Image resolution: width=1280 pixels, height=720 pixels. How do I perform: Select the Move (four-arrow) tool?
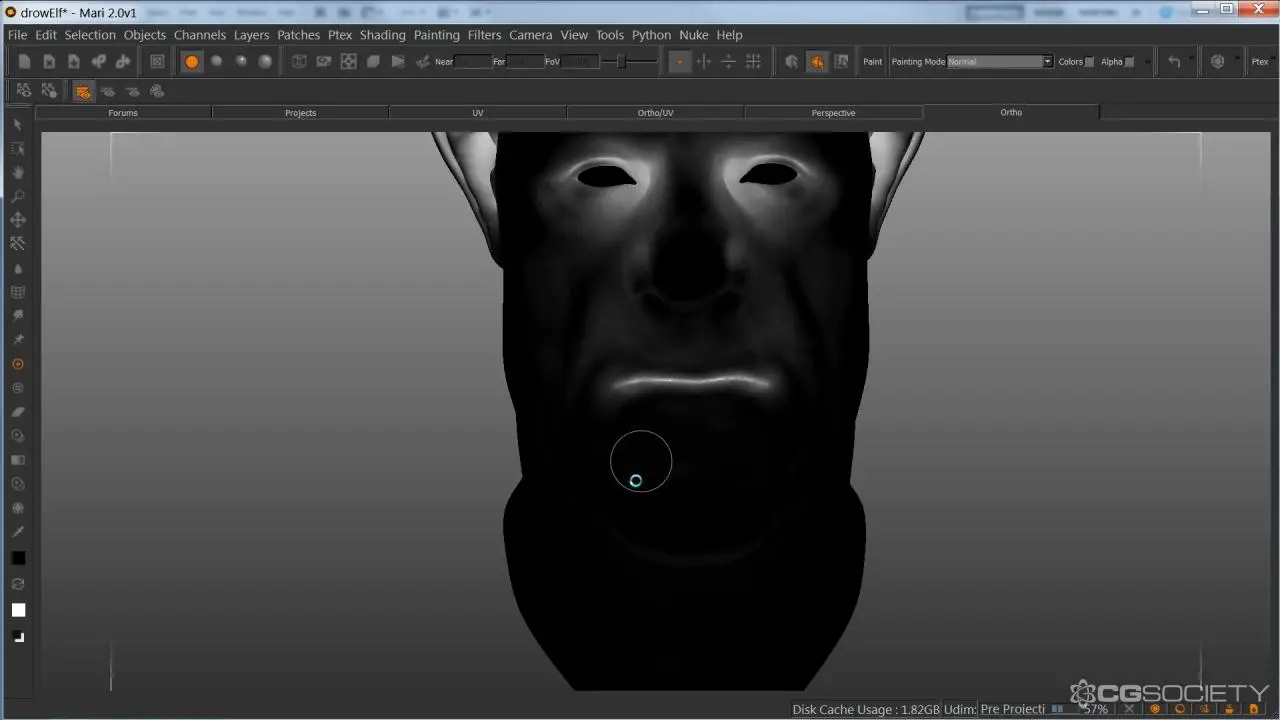click(x=18, y=220)
